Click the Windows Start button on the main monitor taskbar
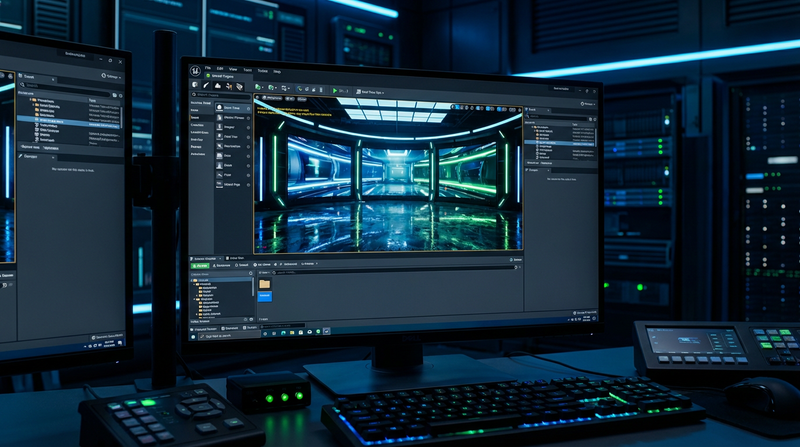The image size is (800, 447). pos(193,337)
